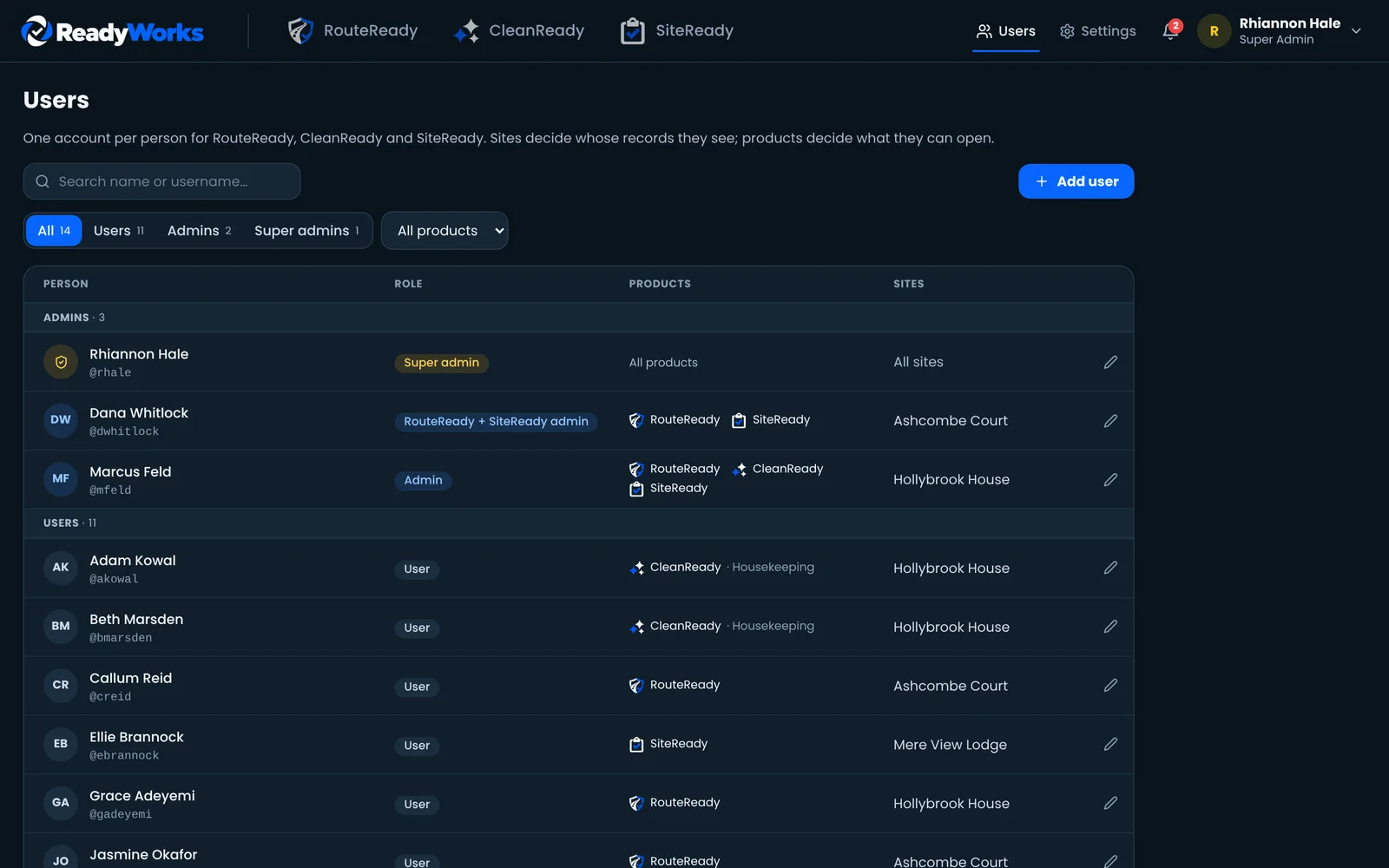Click the Super admin role badge
Viewport: 1389px width, 868px height.
coord(441,363)
